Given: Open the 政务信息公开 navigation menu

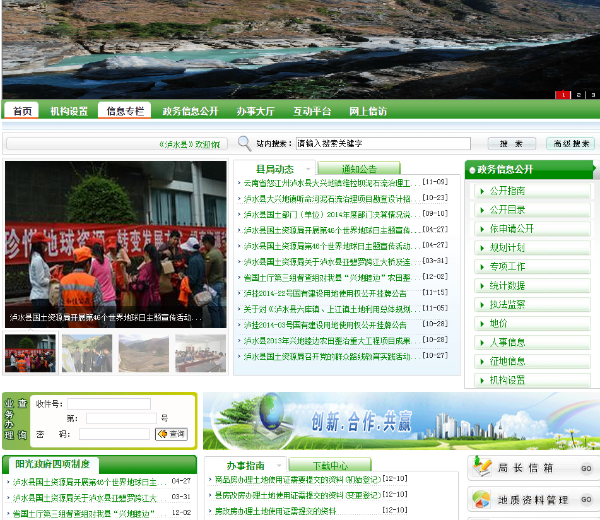Looking at the screenshot, I should pos(190,111).
